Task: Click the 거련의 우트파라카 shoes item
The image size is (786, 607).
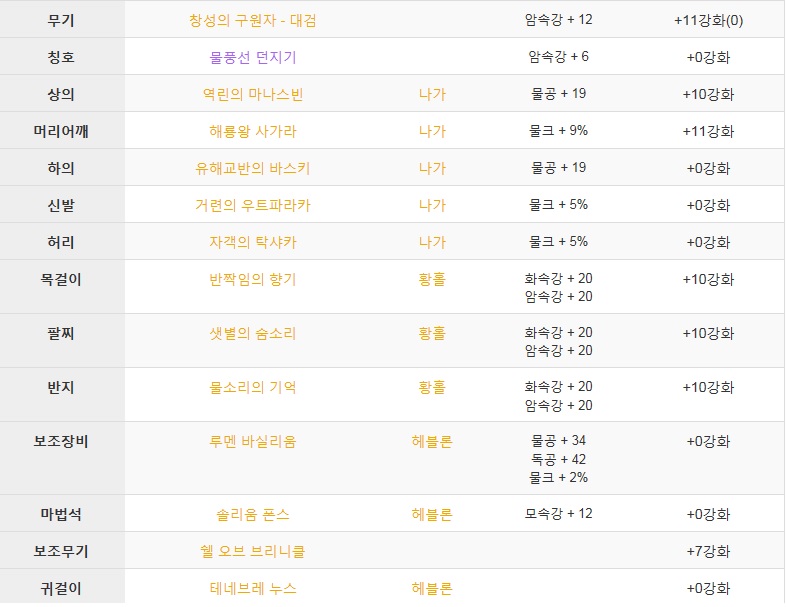Action: tap(252, 206)
